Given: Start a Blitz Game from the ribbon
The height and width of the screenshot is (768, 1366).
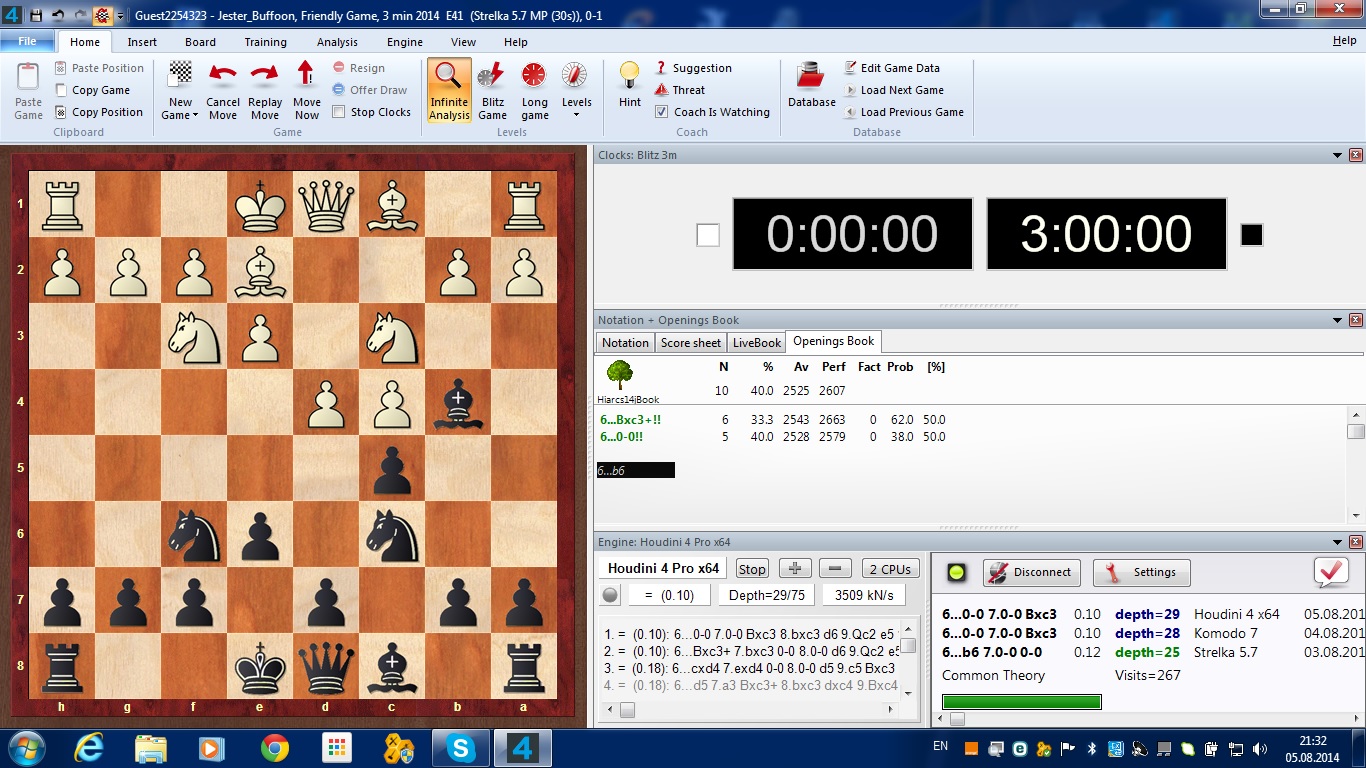Looking at the screenshot, I should click(492, 76).
